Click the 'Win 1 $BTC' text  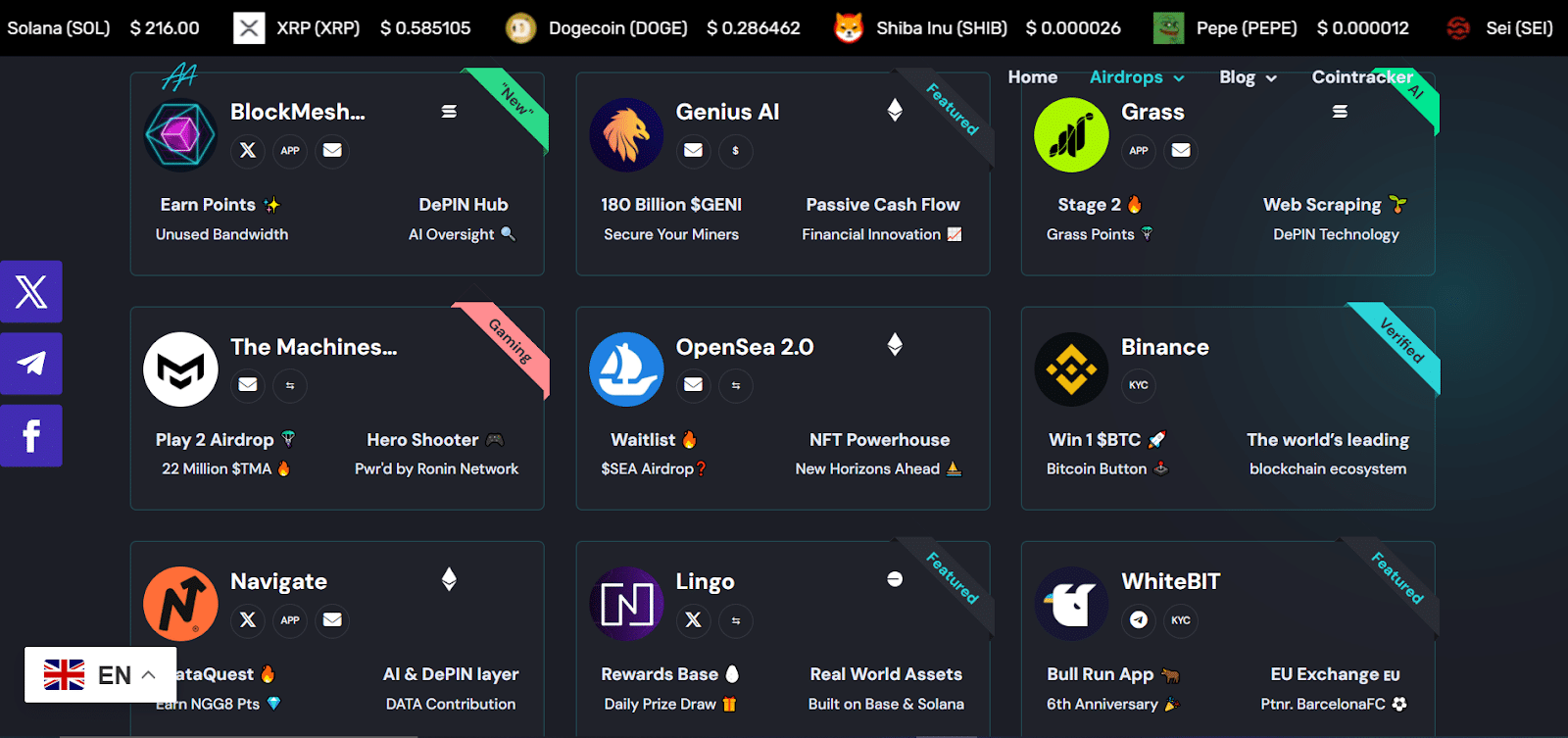coord(1095,440)
